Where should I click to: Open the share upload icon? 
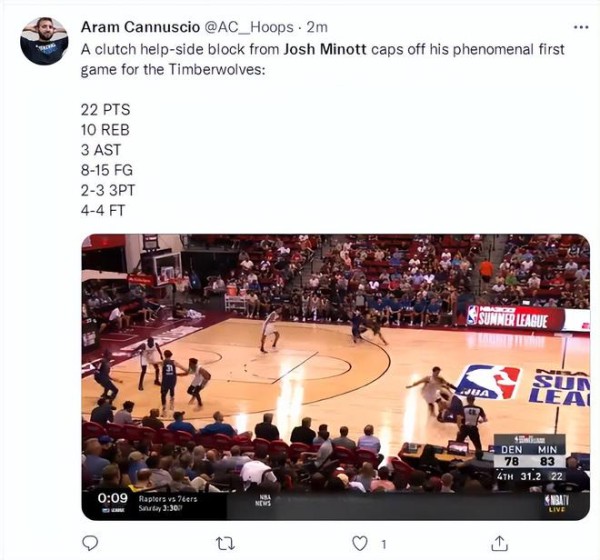[499, 543]
